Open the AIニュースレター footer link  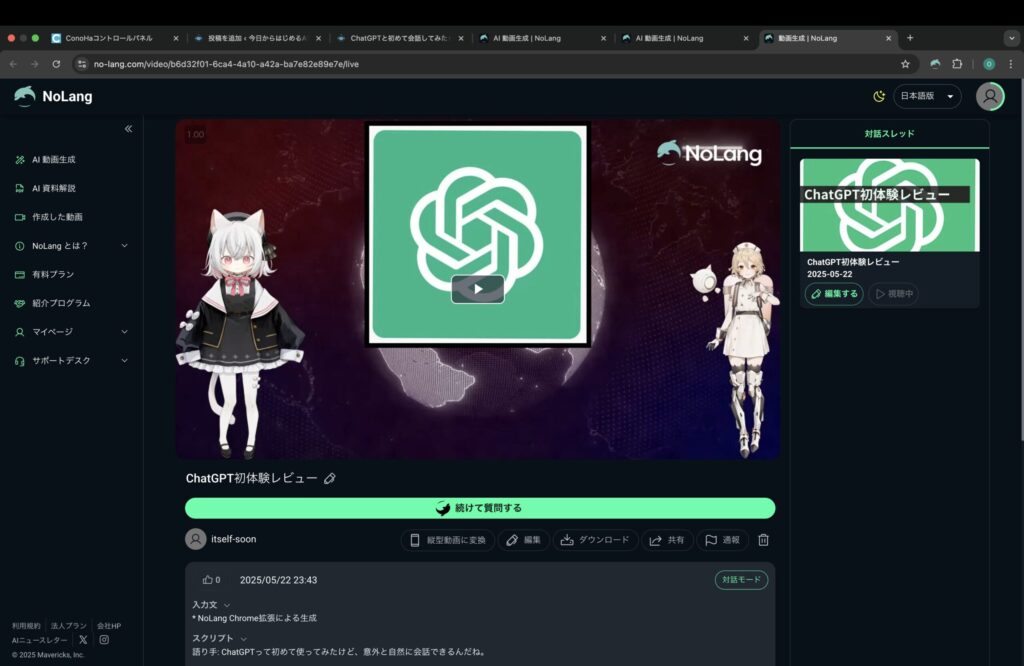(39, 640)
